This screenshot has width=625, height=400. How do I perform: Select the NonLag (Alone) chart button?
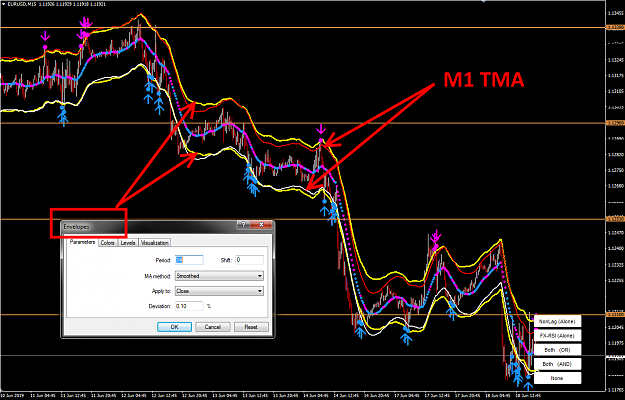[x=557, y=321]
